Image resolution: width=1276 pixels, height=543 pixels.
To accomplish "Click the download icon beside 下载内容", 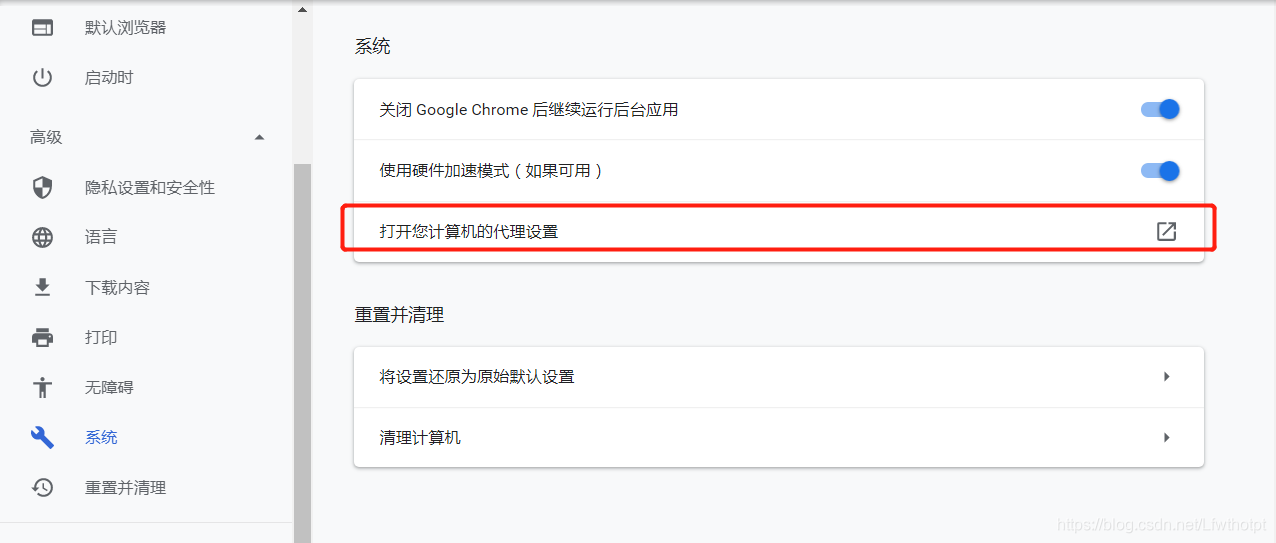I will pos(42,288).
